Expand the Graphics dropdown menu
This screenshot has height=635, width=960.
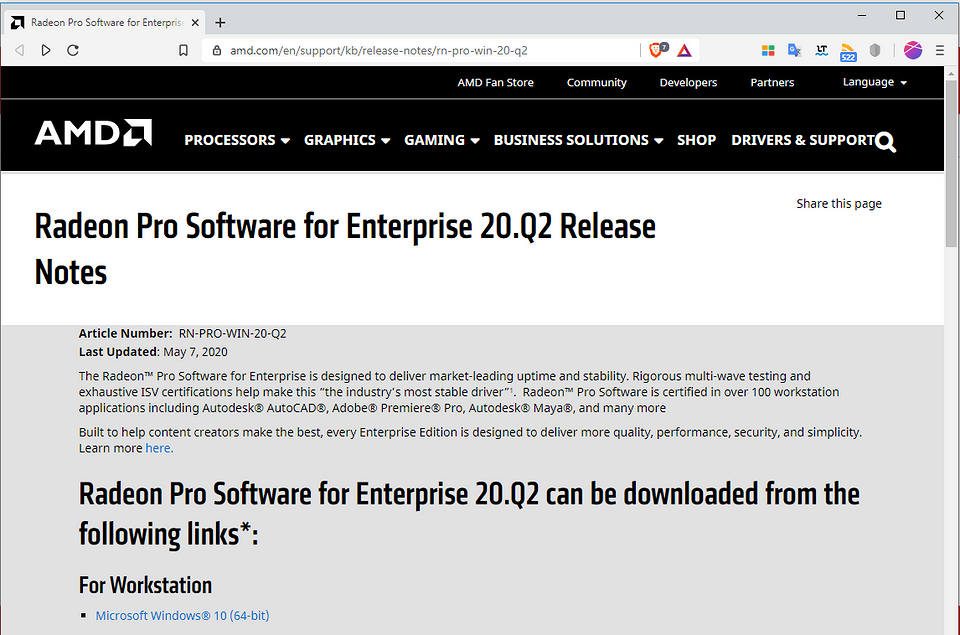click(347, 141)
